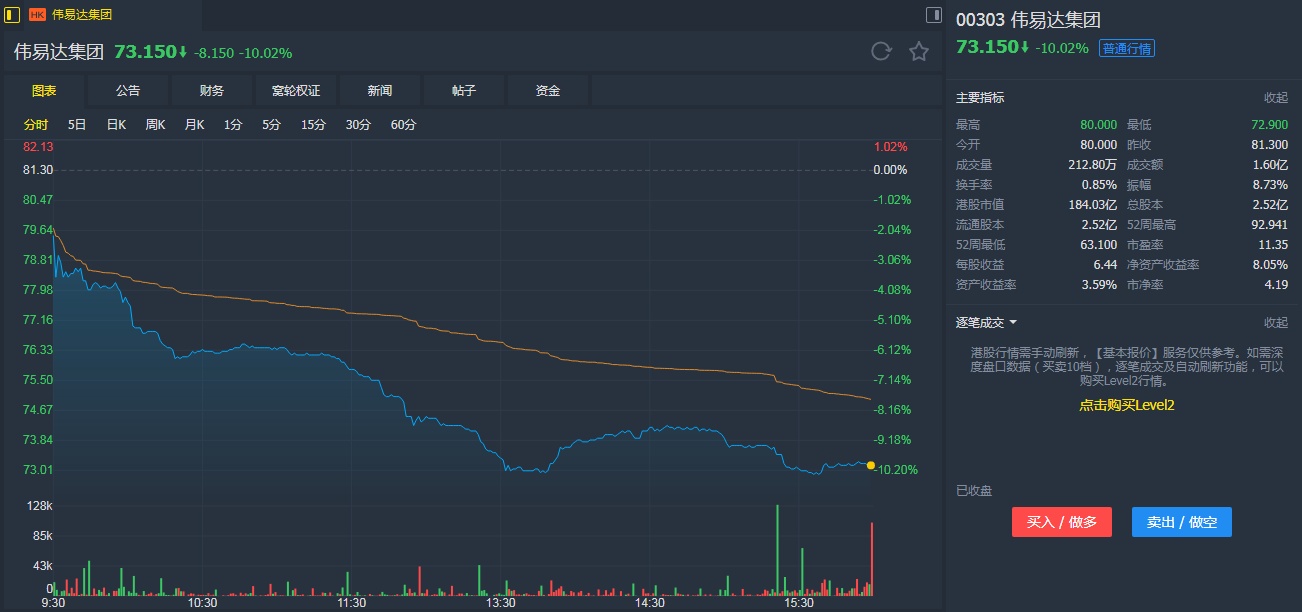Toggle the left sidebar panel icon
Screen dimensions: 1302x612
(x=12, y=14)
